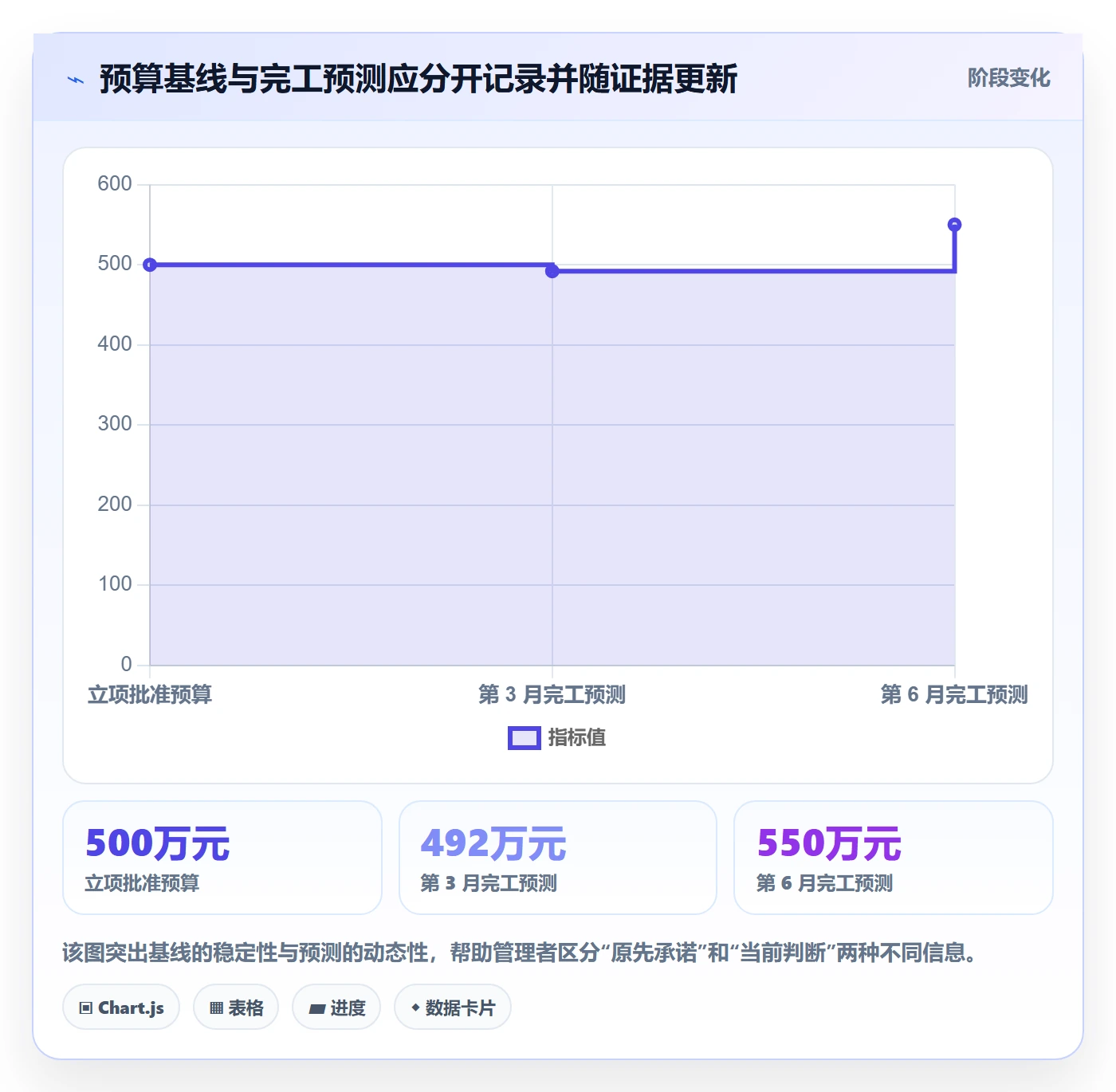Click the diamond icon in the 数据卡片 tag

[415, 1008]
